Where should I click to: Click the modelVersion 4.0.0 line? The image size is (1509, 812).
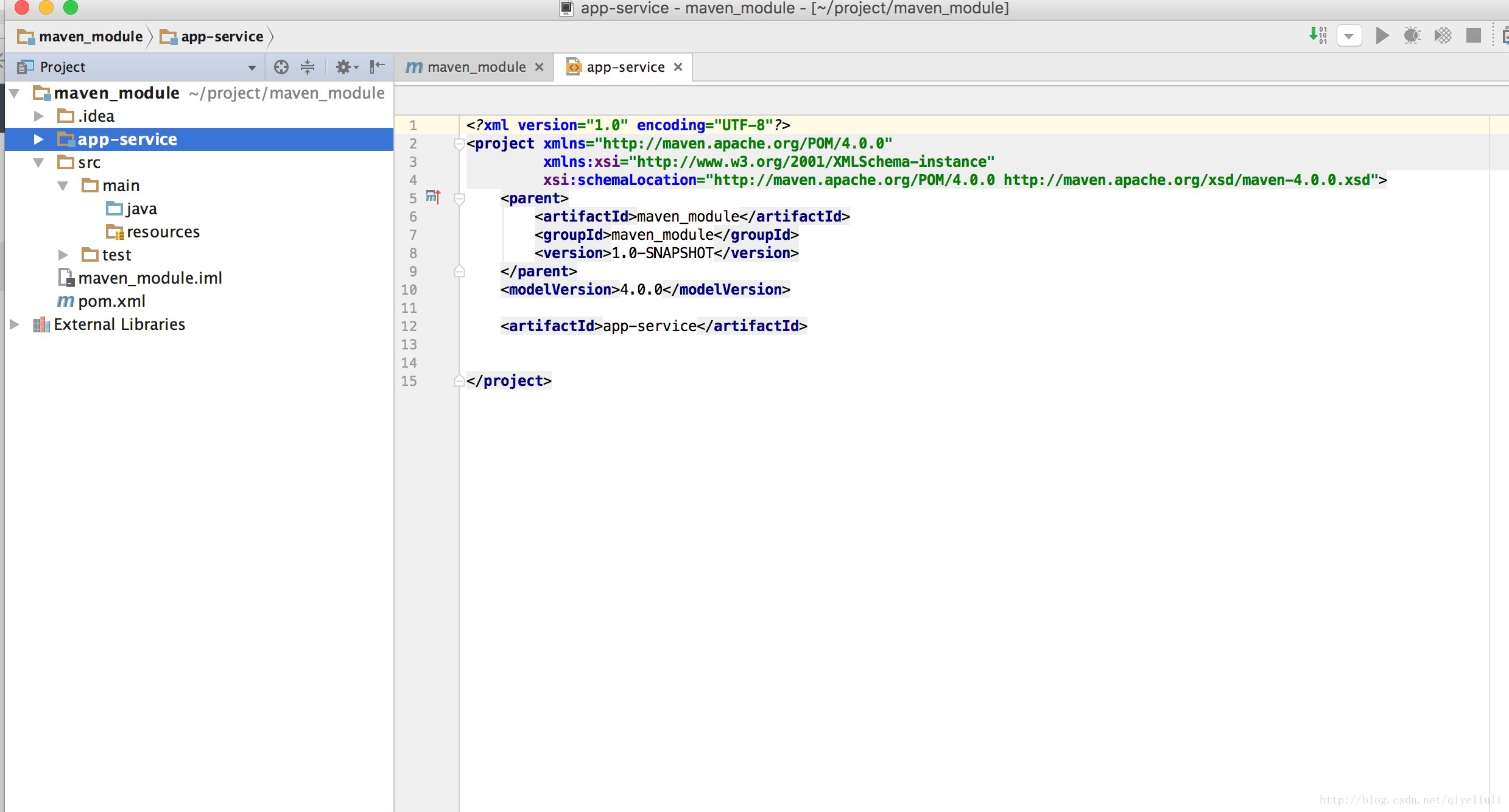[x=645, y=290]
